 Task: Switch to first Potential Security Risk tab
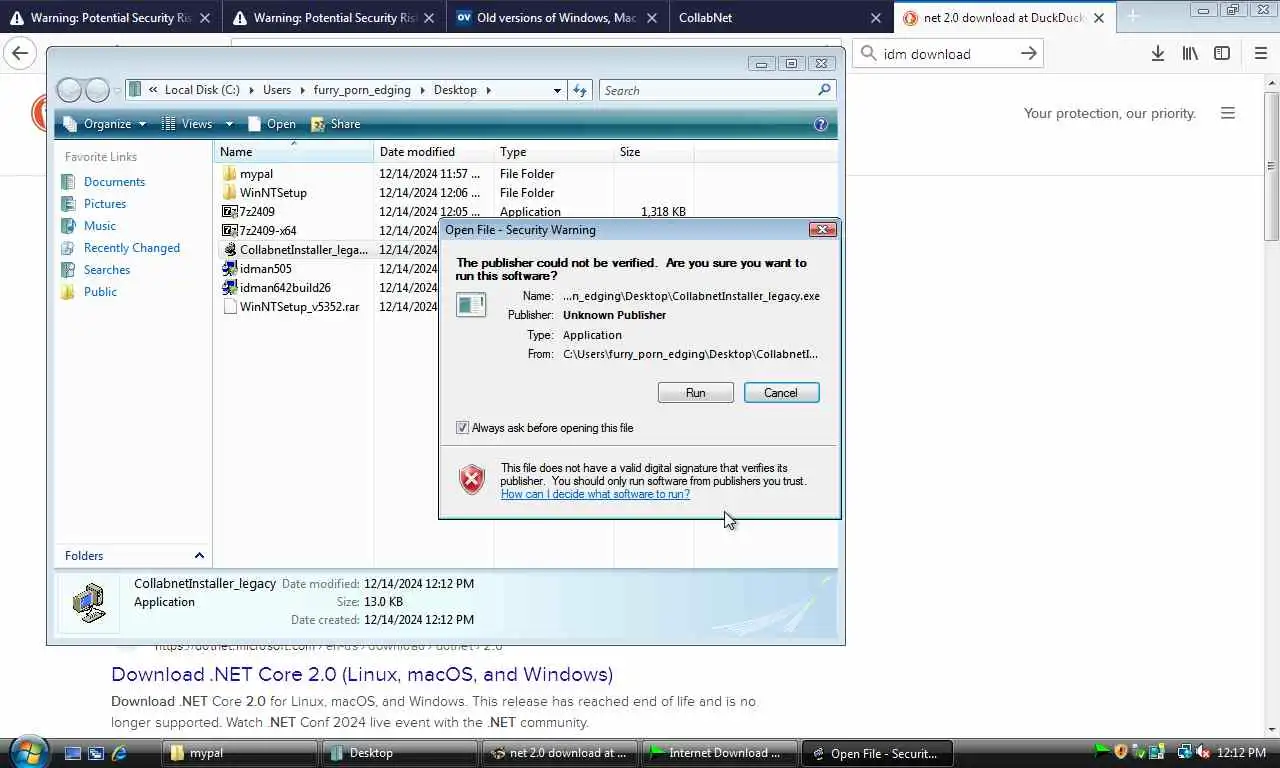pyautogui.click(x=110, y=18)
